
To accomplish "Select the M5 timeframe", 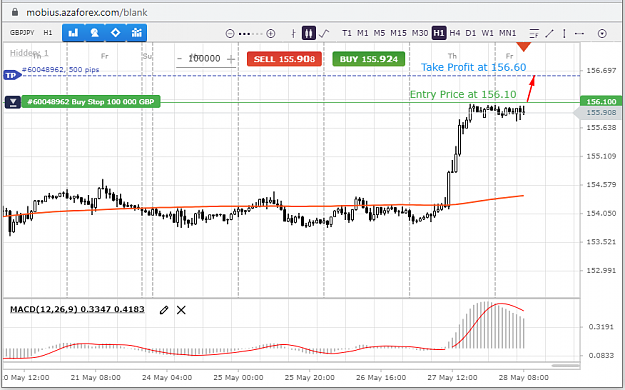I will click(379, 33).
